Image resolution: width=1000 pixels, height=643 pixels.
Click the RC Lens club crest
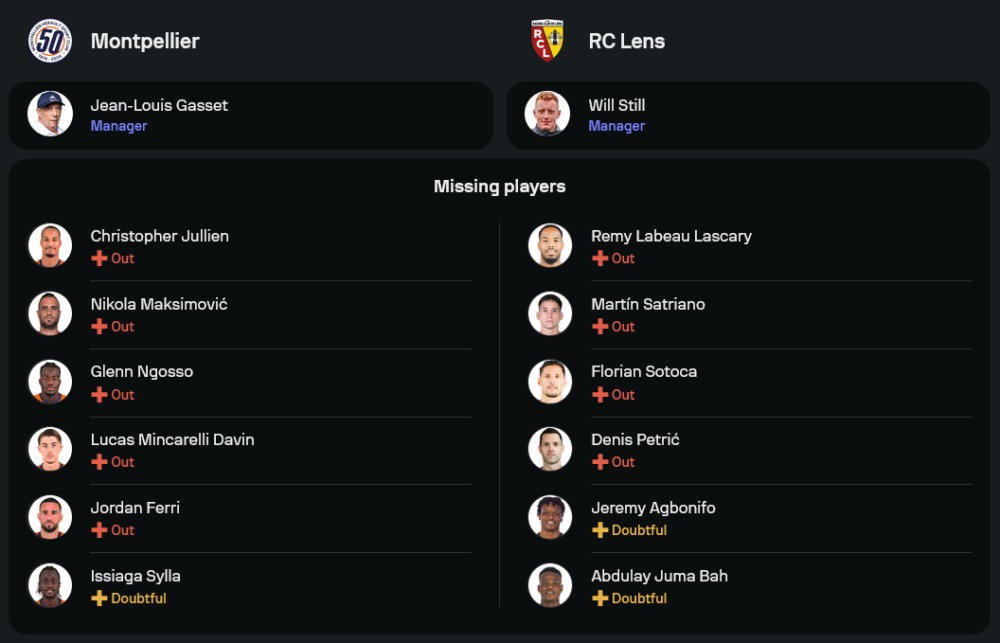point(547,41)
